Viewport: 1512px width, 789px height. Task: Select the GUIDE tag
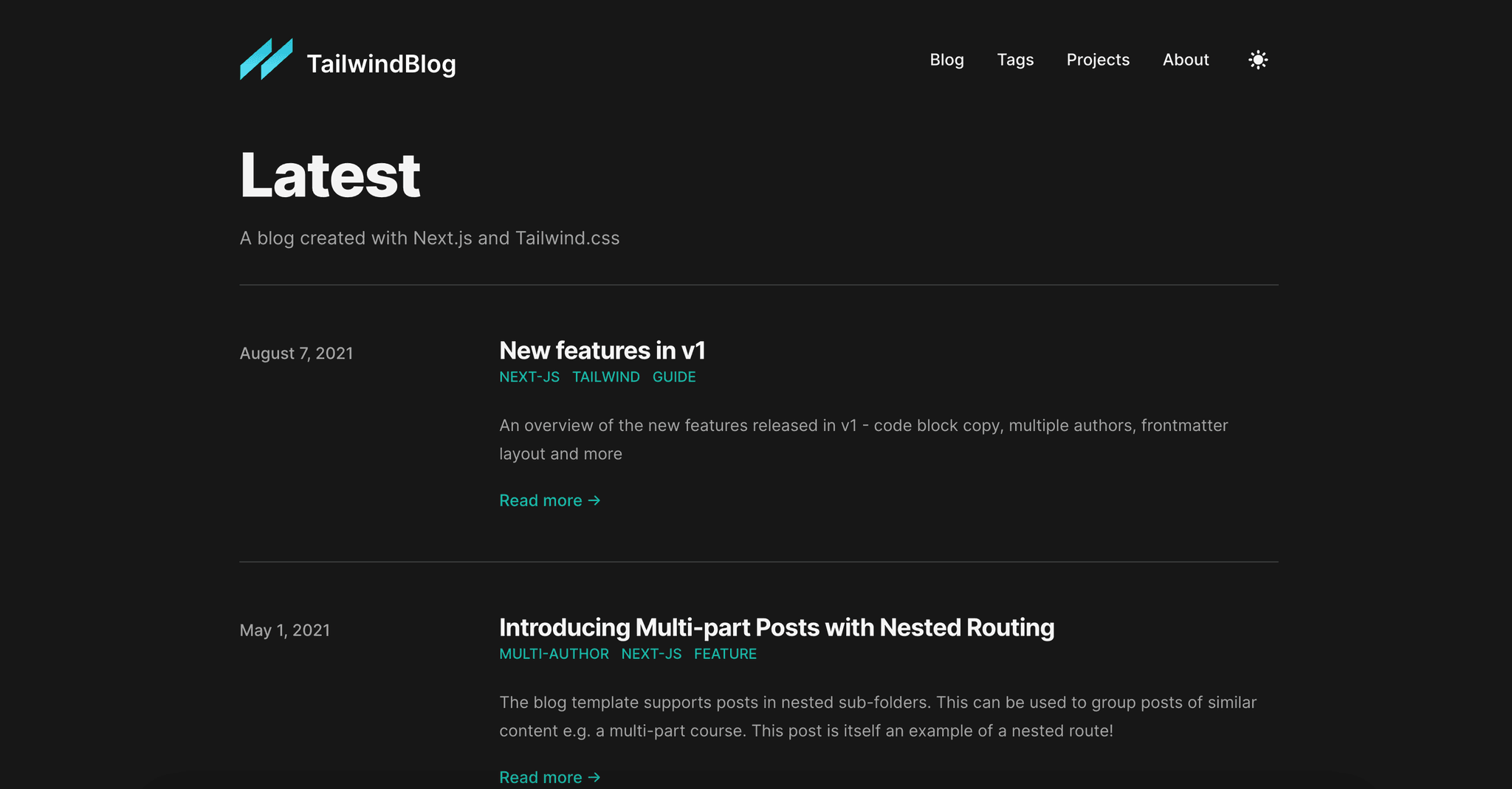[673, 376]
